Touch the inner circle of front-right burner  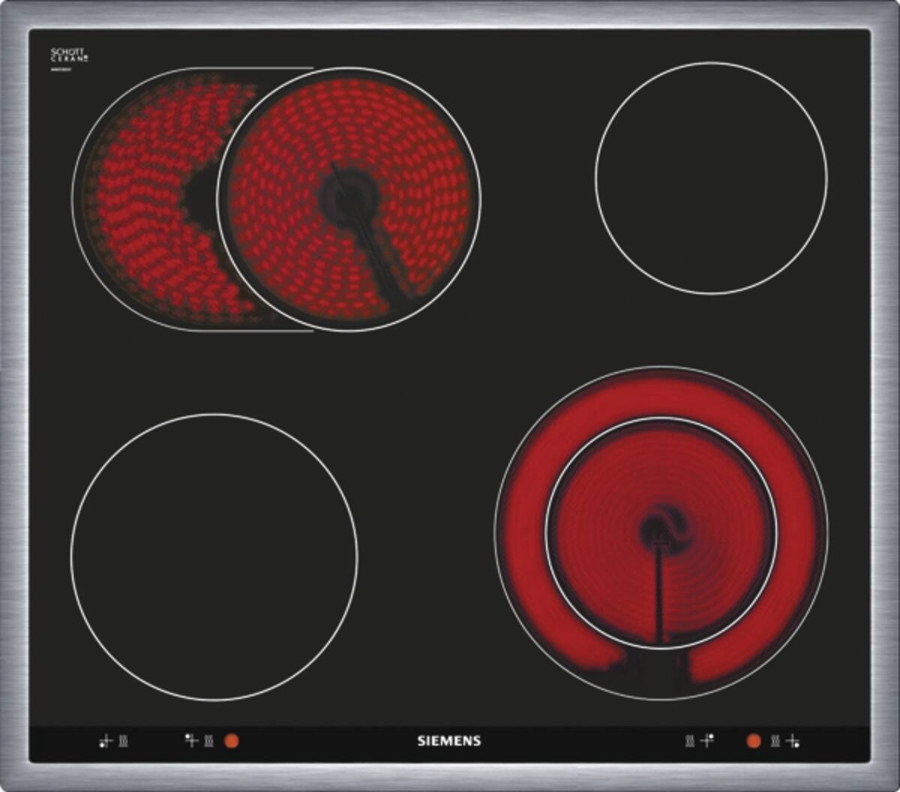(x=660, y=530)
